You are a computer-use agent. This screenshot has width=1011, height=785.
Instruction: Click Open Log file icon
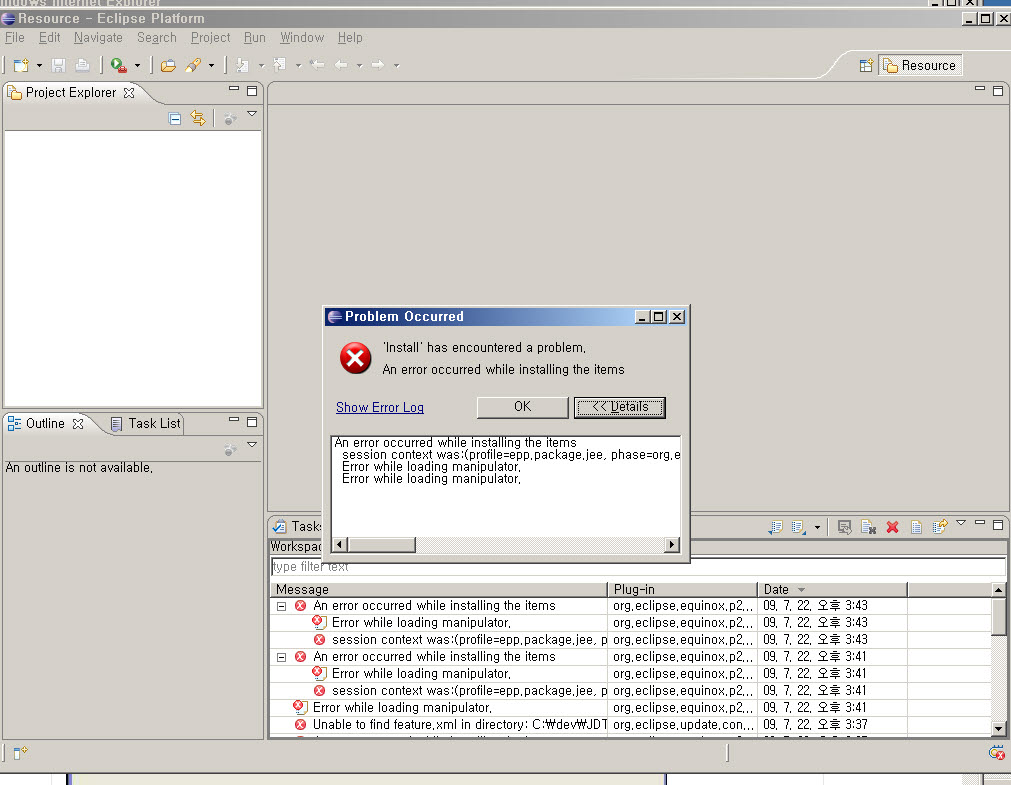click(x=916, y=527)
